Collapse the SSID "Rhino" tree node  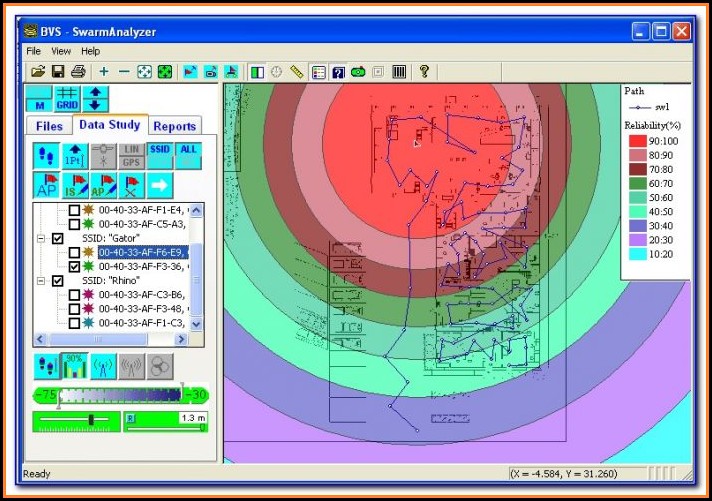(x=41, y=282)
